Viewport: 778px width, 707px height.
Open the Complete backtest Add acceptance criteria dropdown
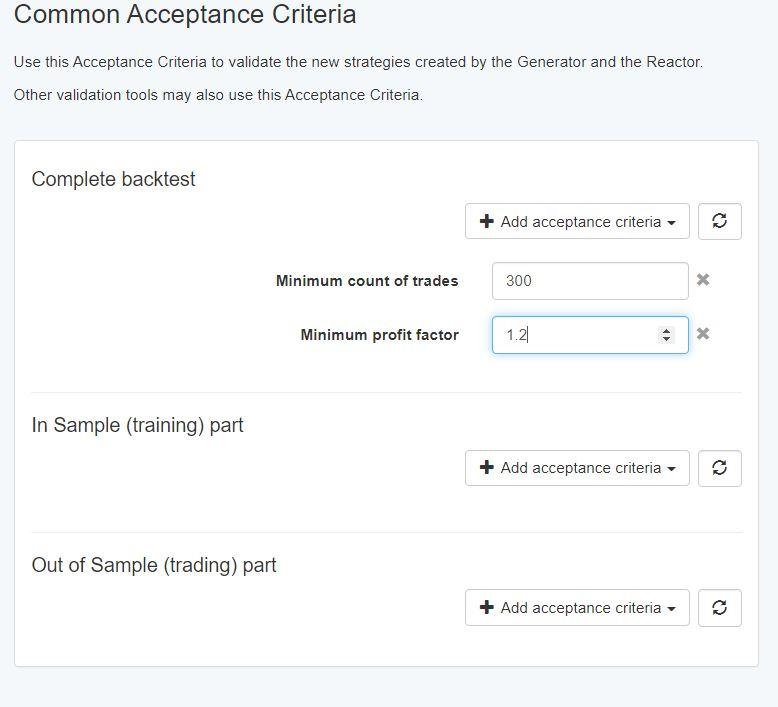[577, 221]
